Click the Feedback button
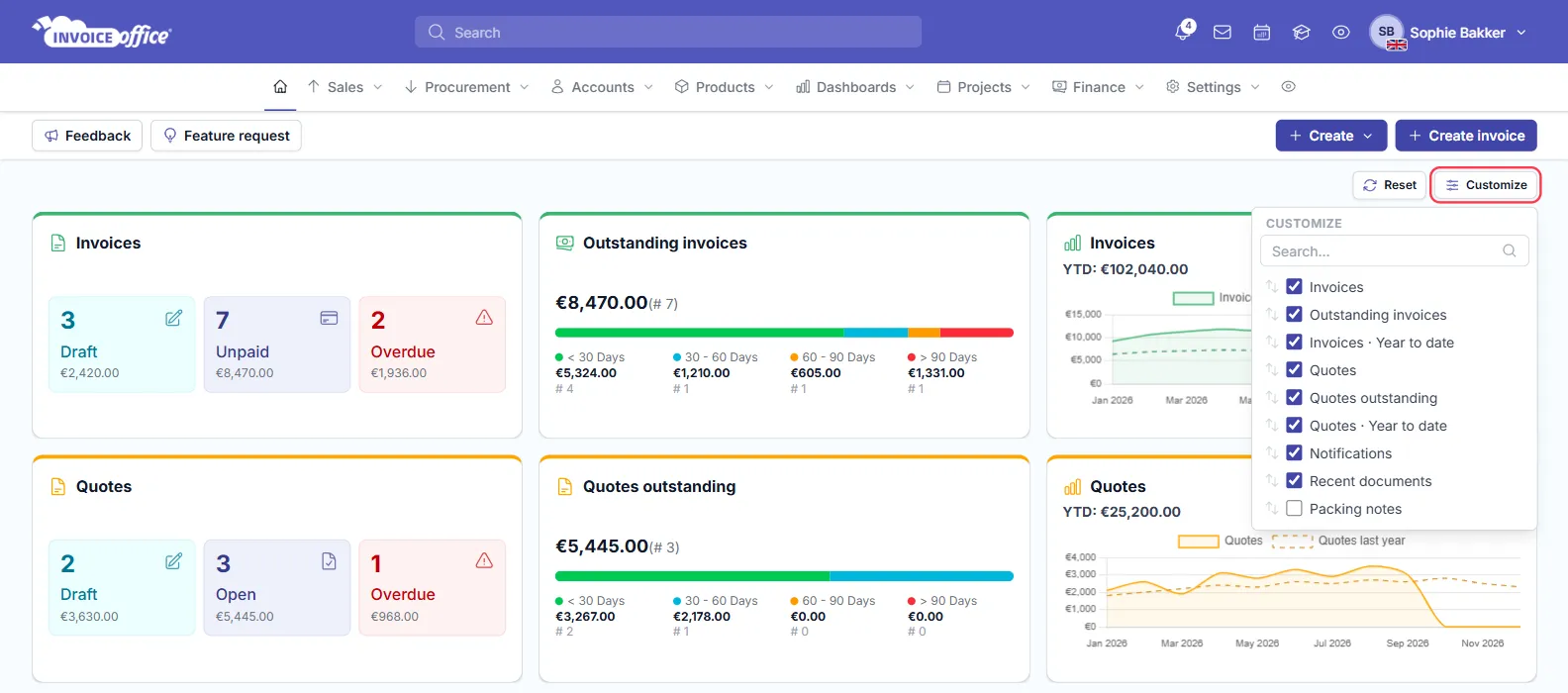This screenshot has height=693, width=1568. (87, 136)
